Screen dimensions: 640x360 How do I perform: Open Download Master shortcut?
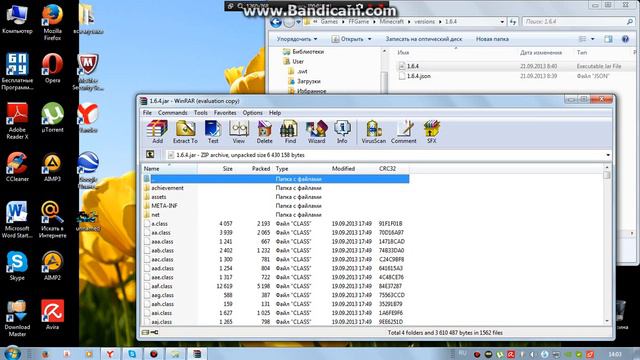17,318
